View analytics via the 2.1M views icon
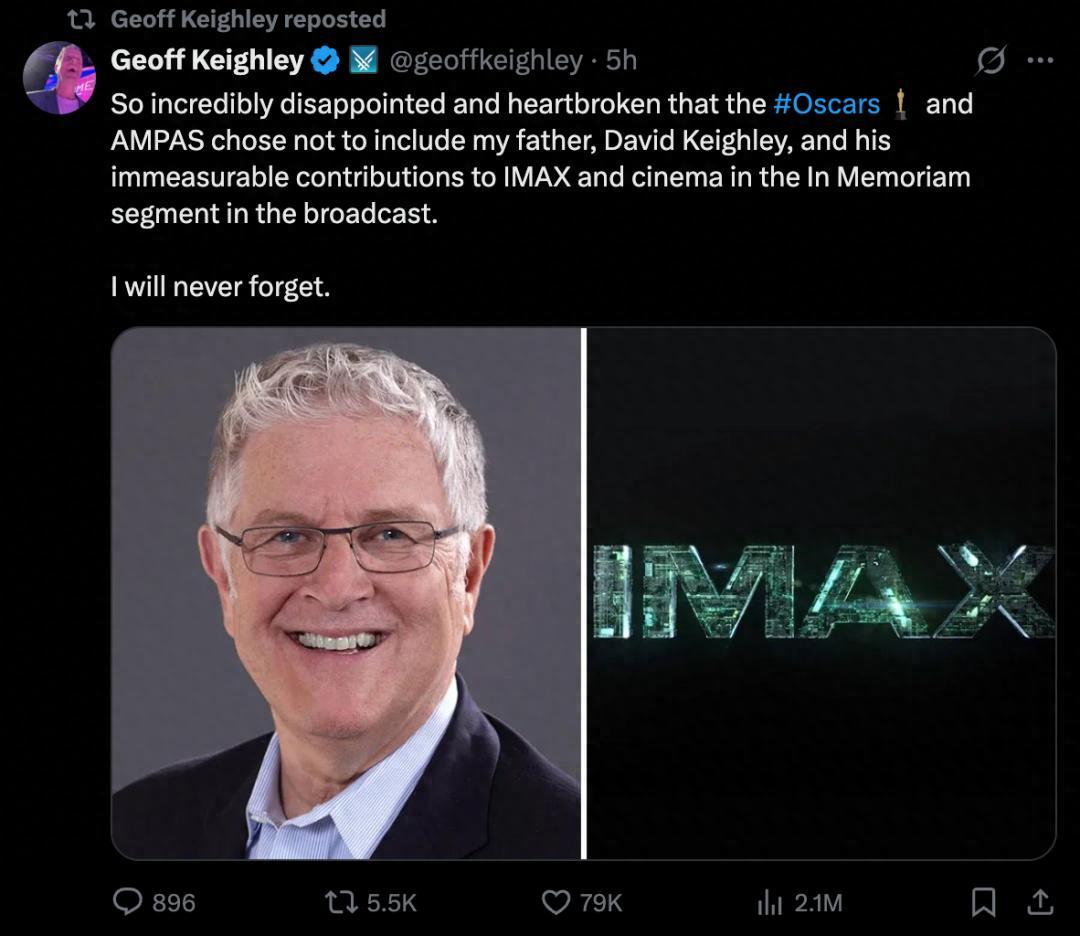Image resolution: width=1080 pixels, height=936 pixels. coord(769,902)
